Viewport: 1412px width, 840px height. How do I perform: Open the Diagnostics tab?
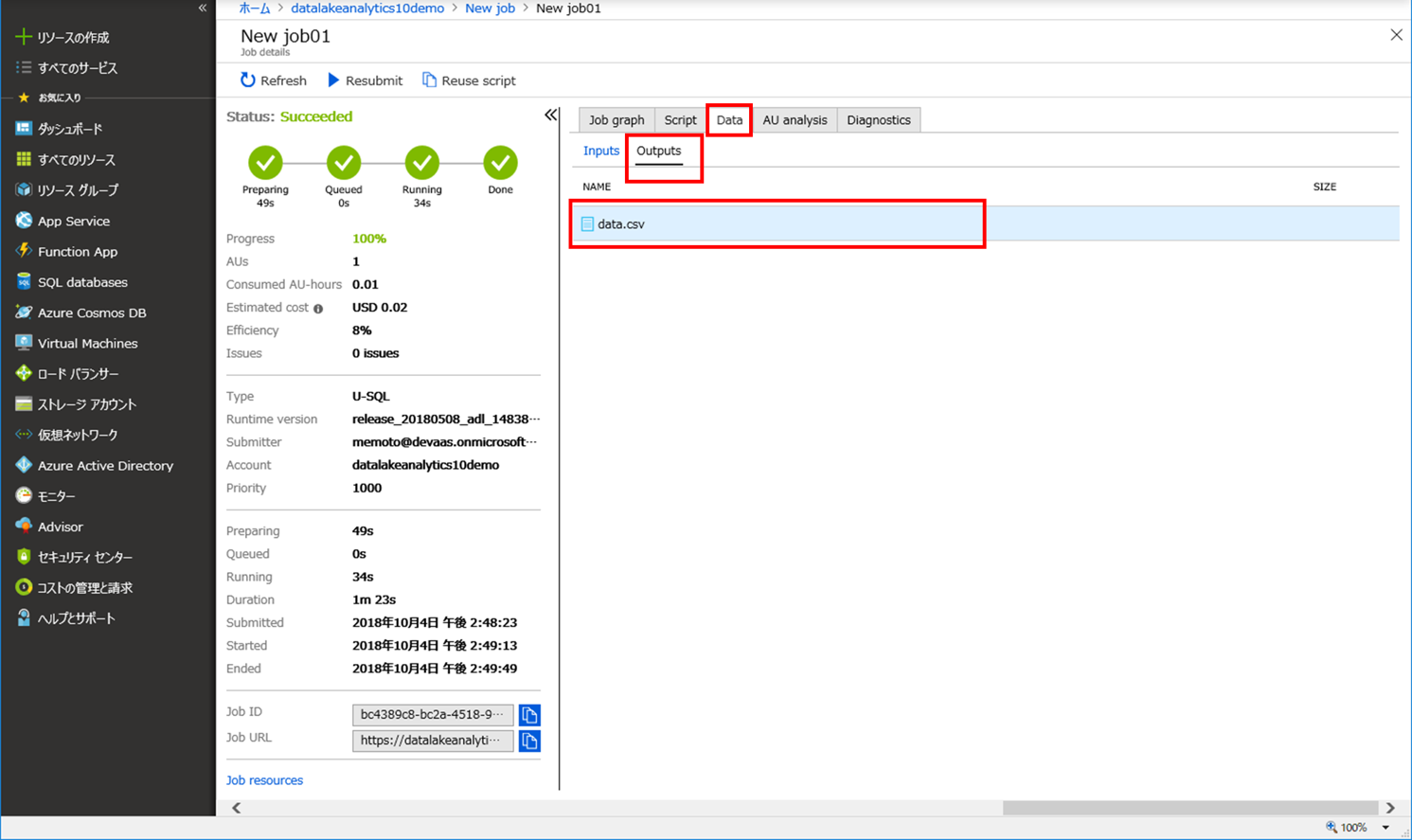click(x=879, y=120)
